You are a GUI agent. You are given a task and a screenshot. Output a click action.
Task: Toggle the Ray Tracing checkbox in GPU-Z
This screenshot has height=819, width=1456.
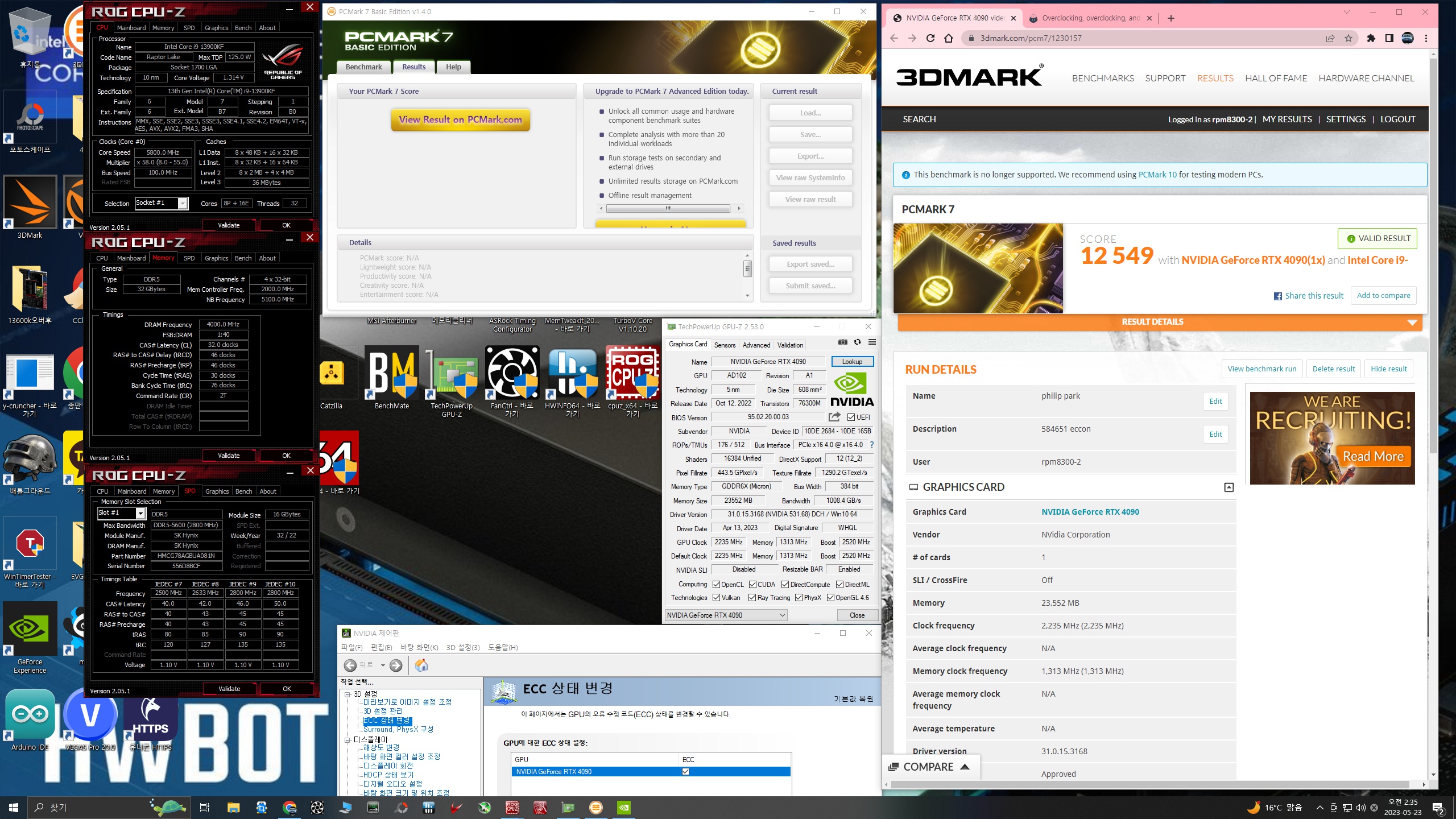click(x=752, y=597)
